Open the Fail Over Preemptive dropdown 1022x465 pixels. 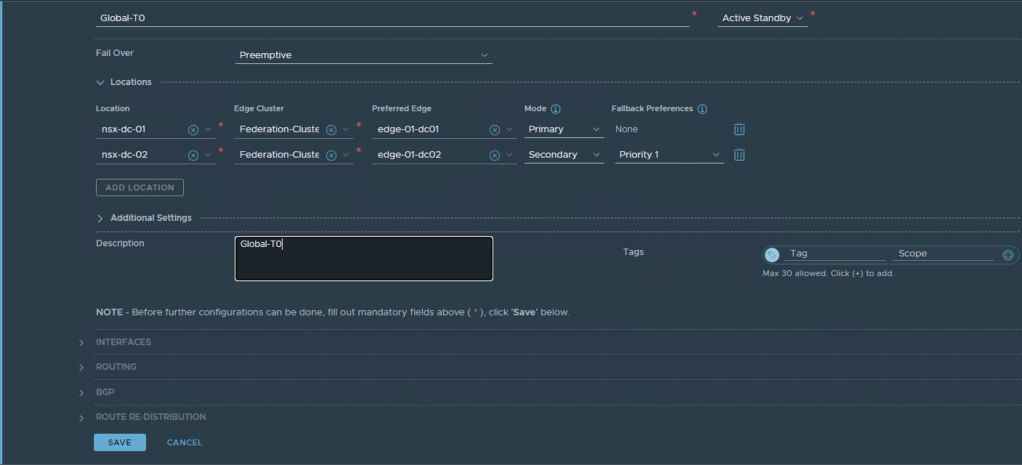(x=364, y=55)
